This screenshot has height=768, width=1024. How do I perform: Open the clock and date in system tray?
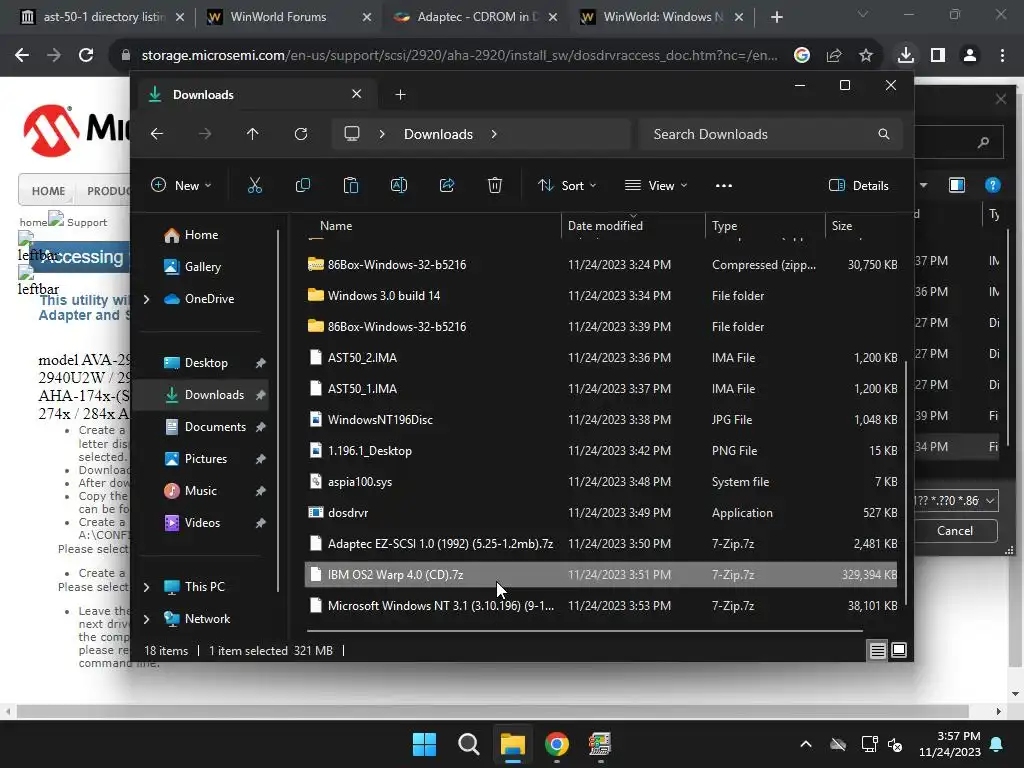click(950, 744)
